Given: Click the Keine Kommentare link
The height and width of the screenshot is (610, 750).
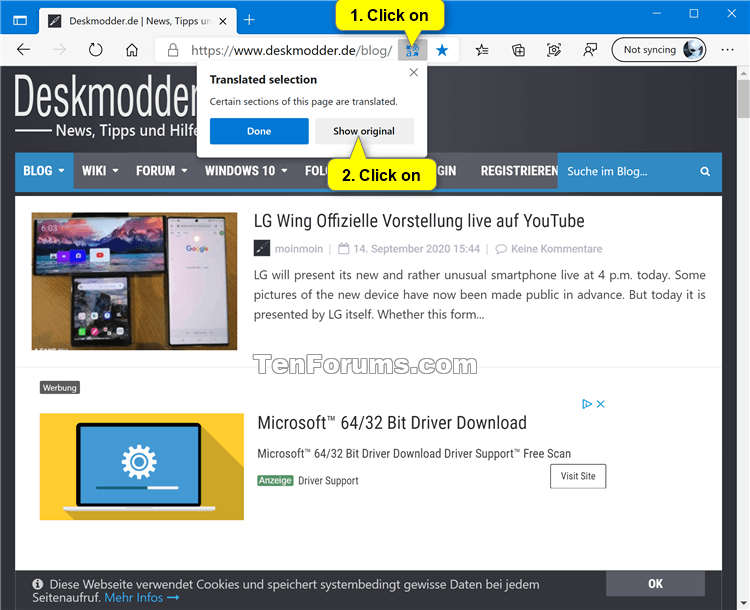Looking at the screenshot, I should [x=556, y=249].
